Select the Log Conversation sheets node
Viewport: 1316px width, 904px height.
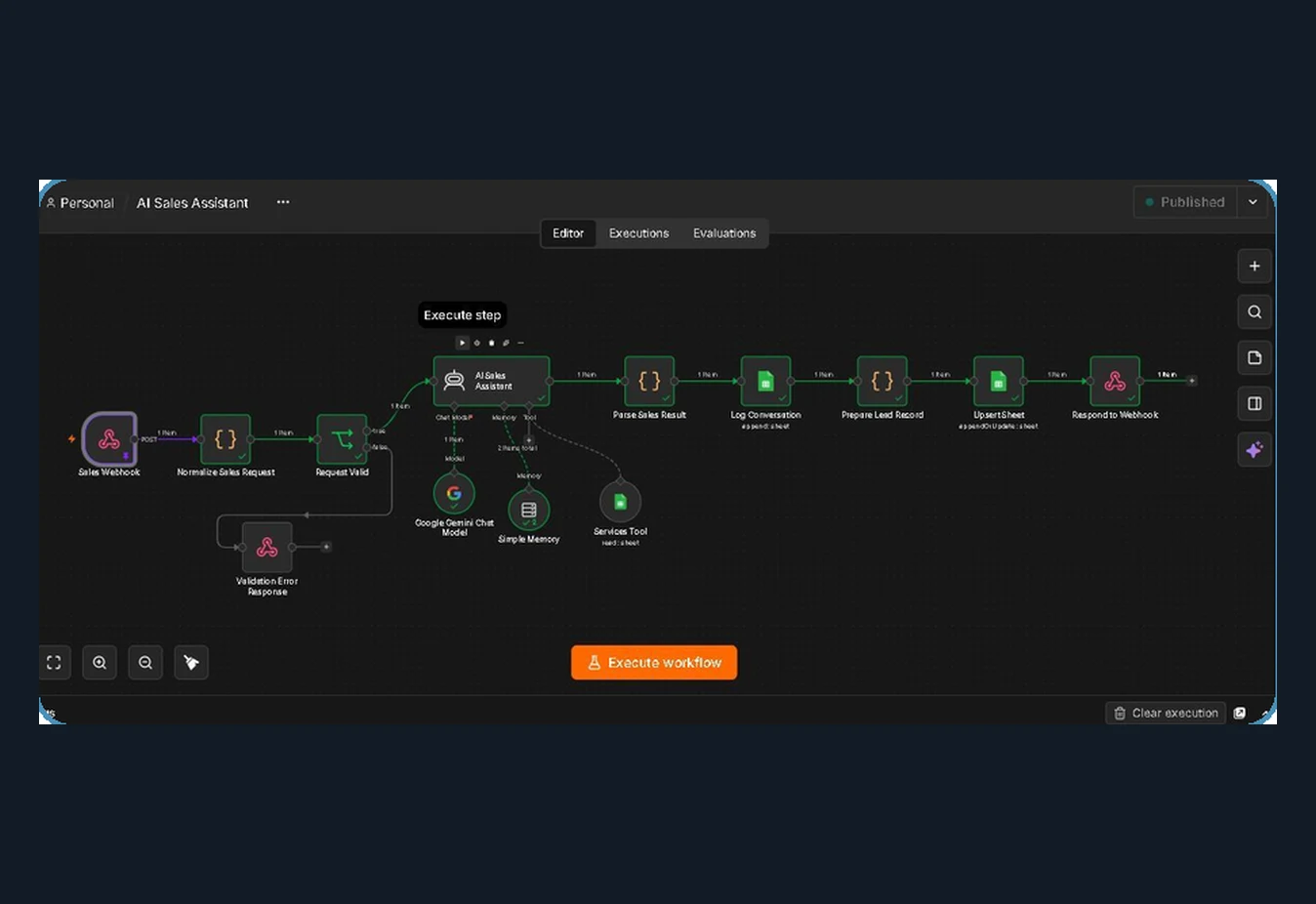765,381
